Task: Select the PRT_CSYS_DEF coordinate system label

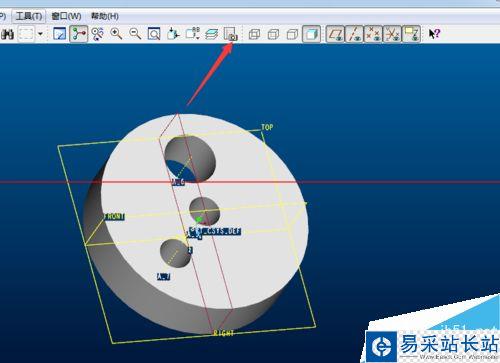Action: coord(215,231)
